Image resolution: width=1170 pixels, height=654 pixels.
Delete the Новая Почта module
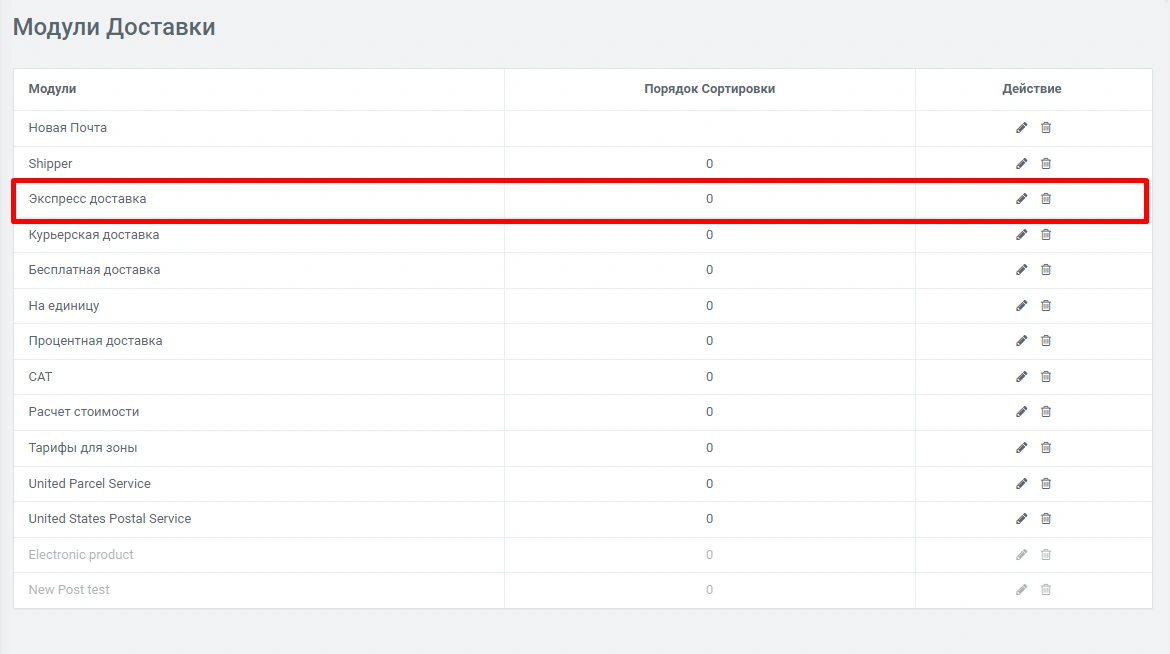point(1046,128)
